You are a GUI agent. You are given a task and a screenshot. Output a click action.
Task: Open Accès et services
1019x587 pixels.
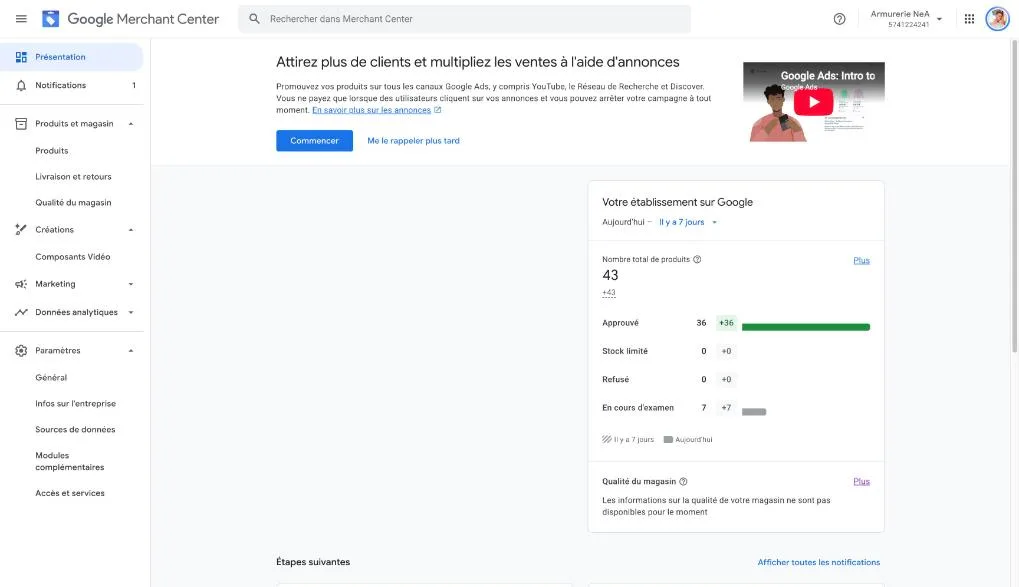pyautogui.click(x=70, y=493)
